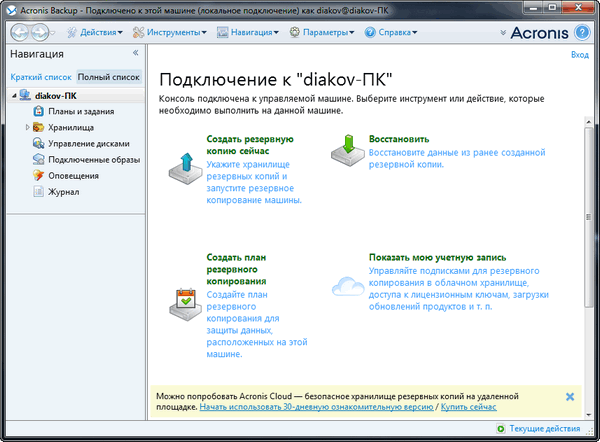Click the scrollbar up arrow
The width and height of the screenshot is (600, 442).
point(589,122)
